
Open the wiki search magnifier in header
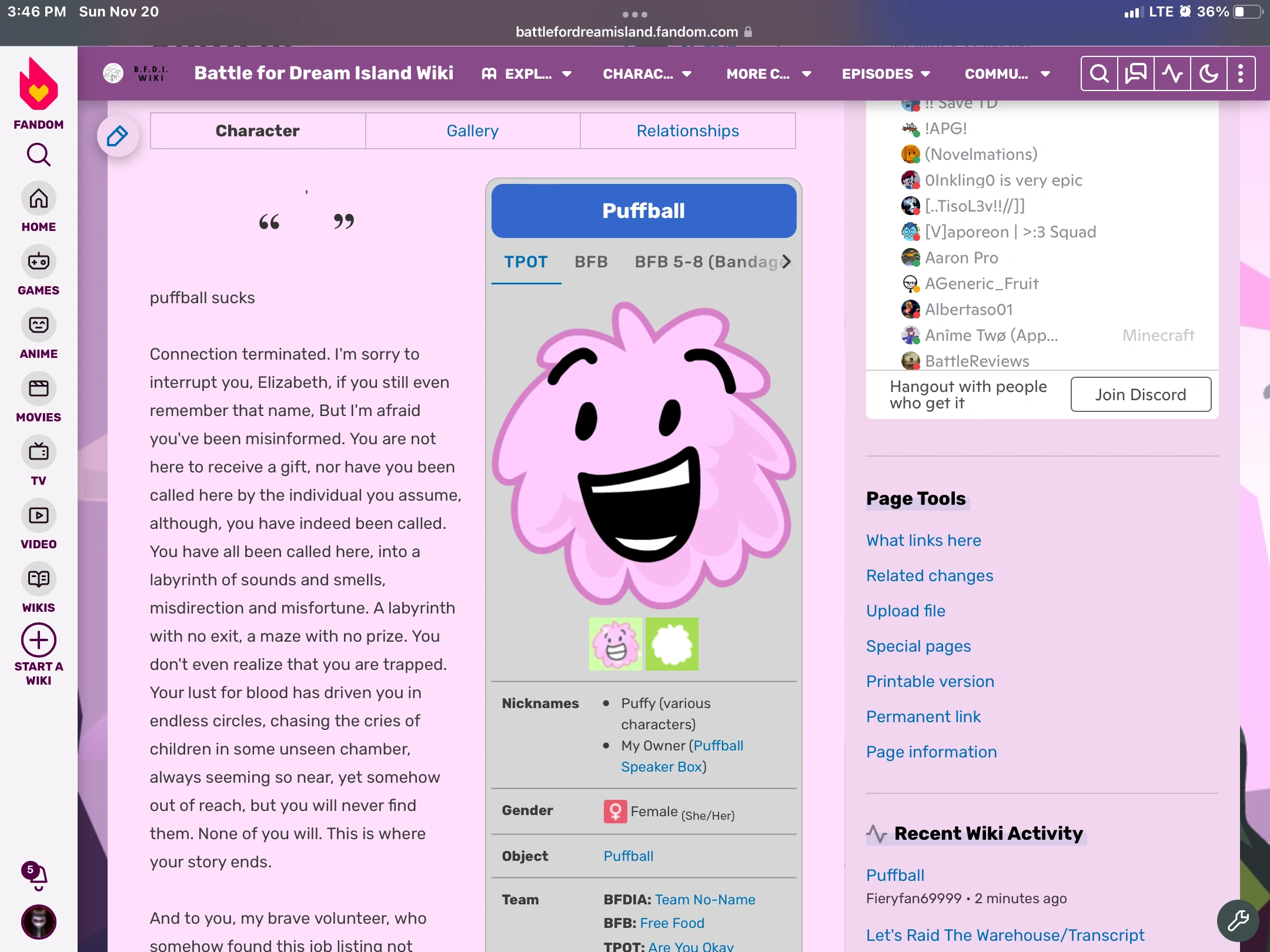(1099, 73)
